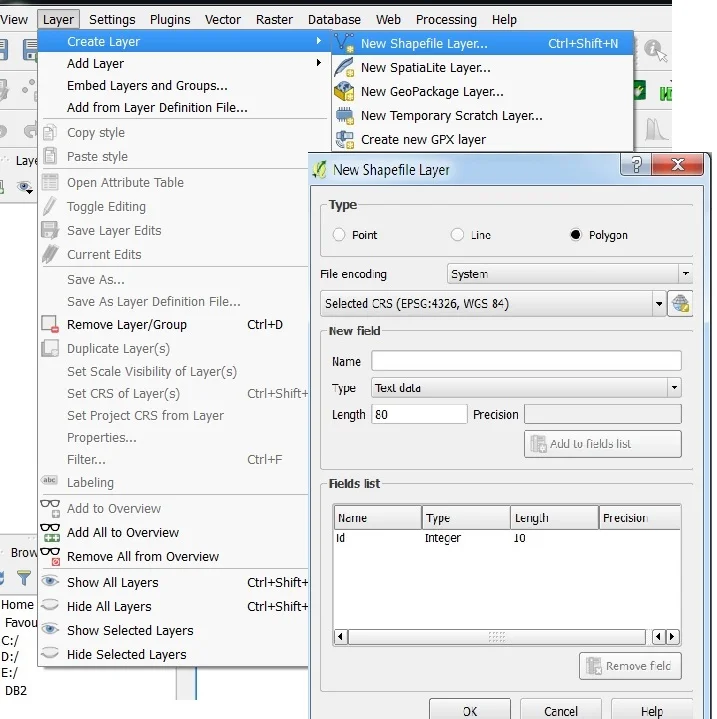Screen dimensions: 717x719
Task: Click the Show All Layers eye icon
Action: click(x=50, y=583)
